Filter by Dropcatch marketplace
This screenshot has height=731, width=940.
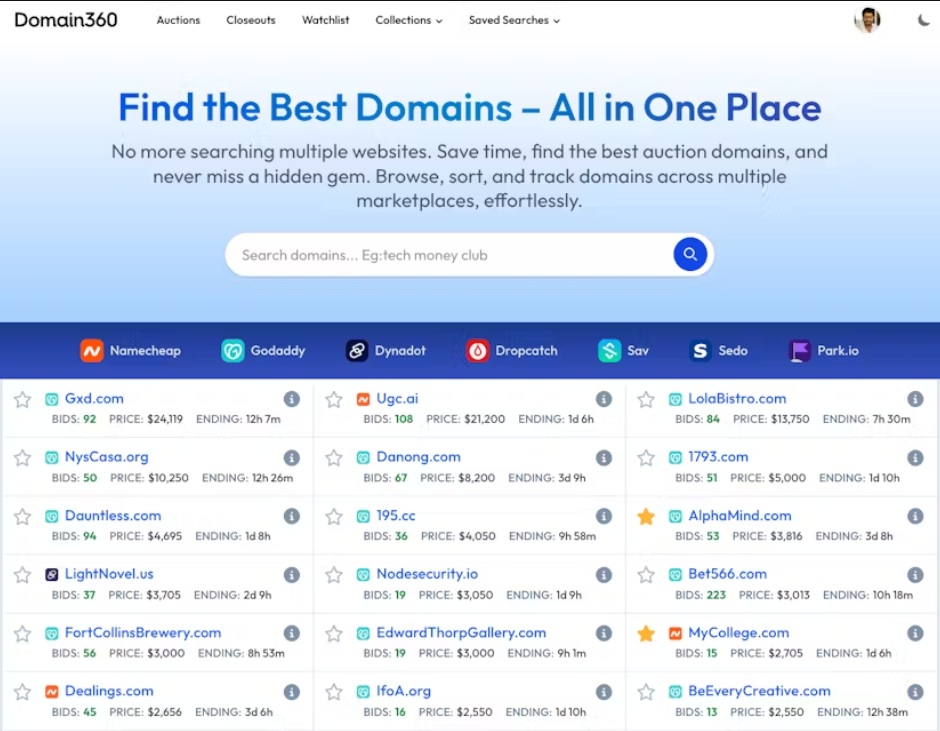pos(512,351)
